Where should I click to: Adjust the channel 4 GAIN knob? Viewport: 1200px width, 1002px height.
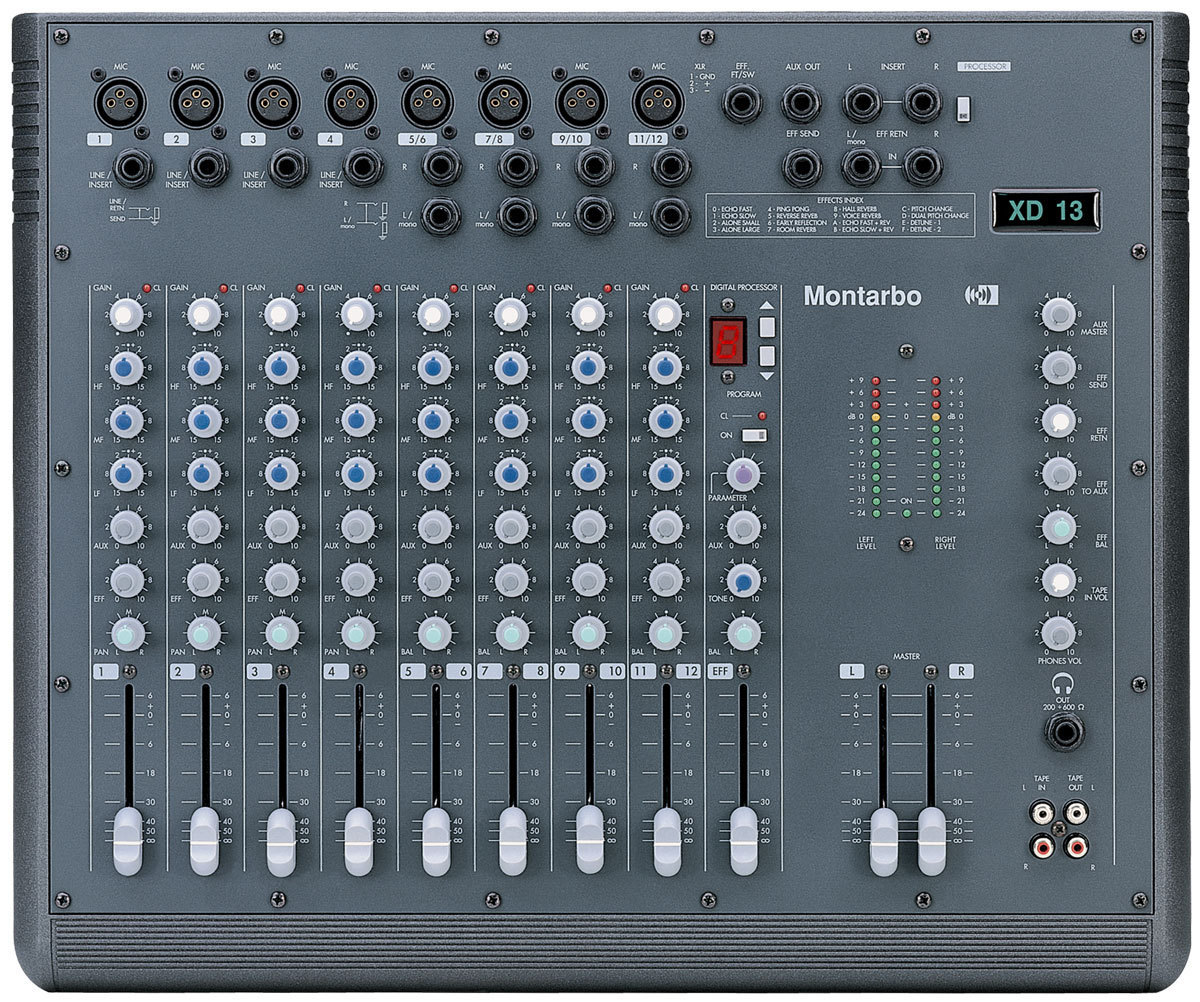point(357,315)
